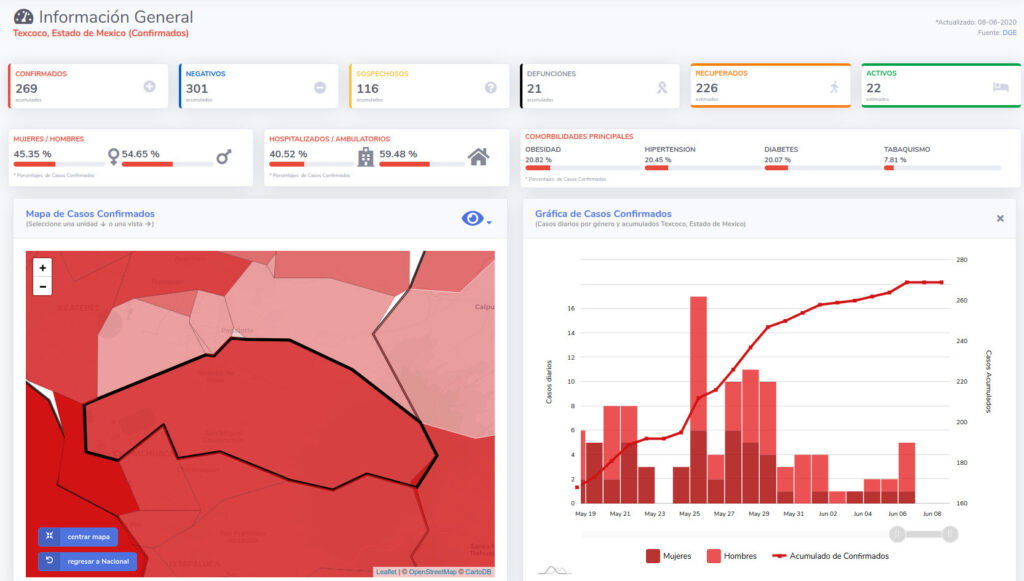
Task: Click the question mark icon on Sospechosos card
Action: coord(491,87)
